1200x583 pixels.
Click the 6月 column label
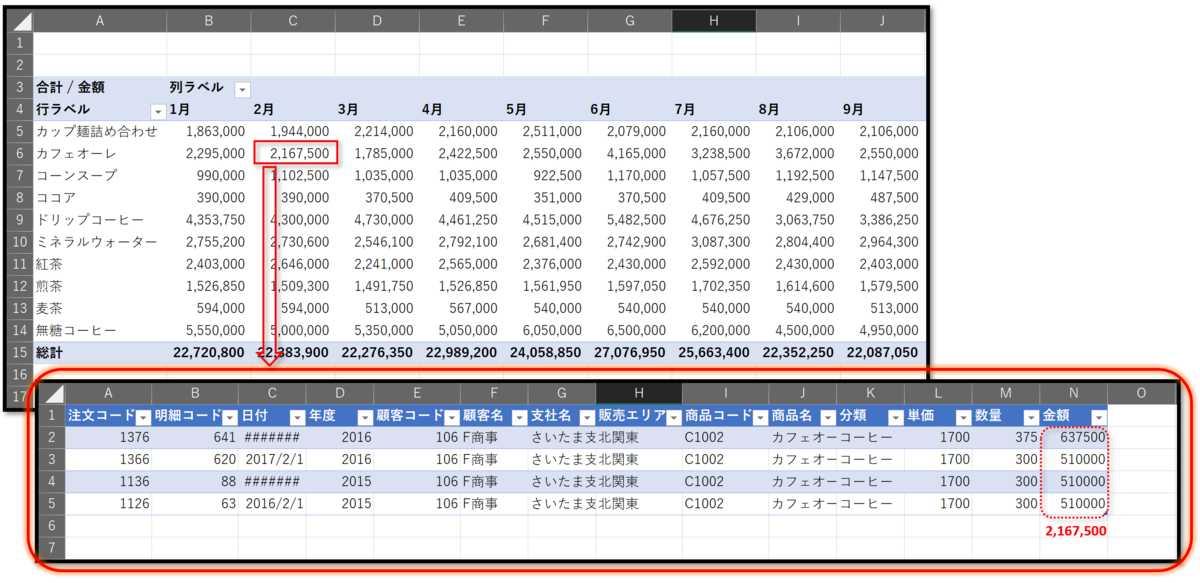point(601,109)
